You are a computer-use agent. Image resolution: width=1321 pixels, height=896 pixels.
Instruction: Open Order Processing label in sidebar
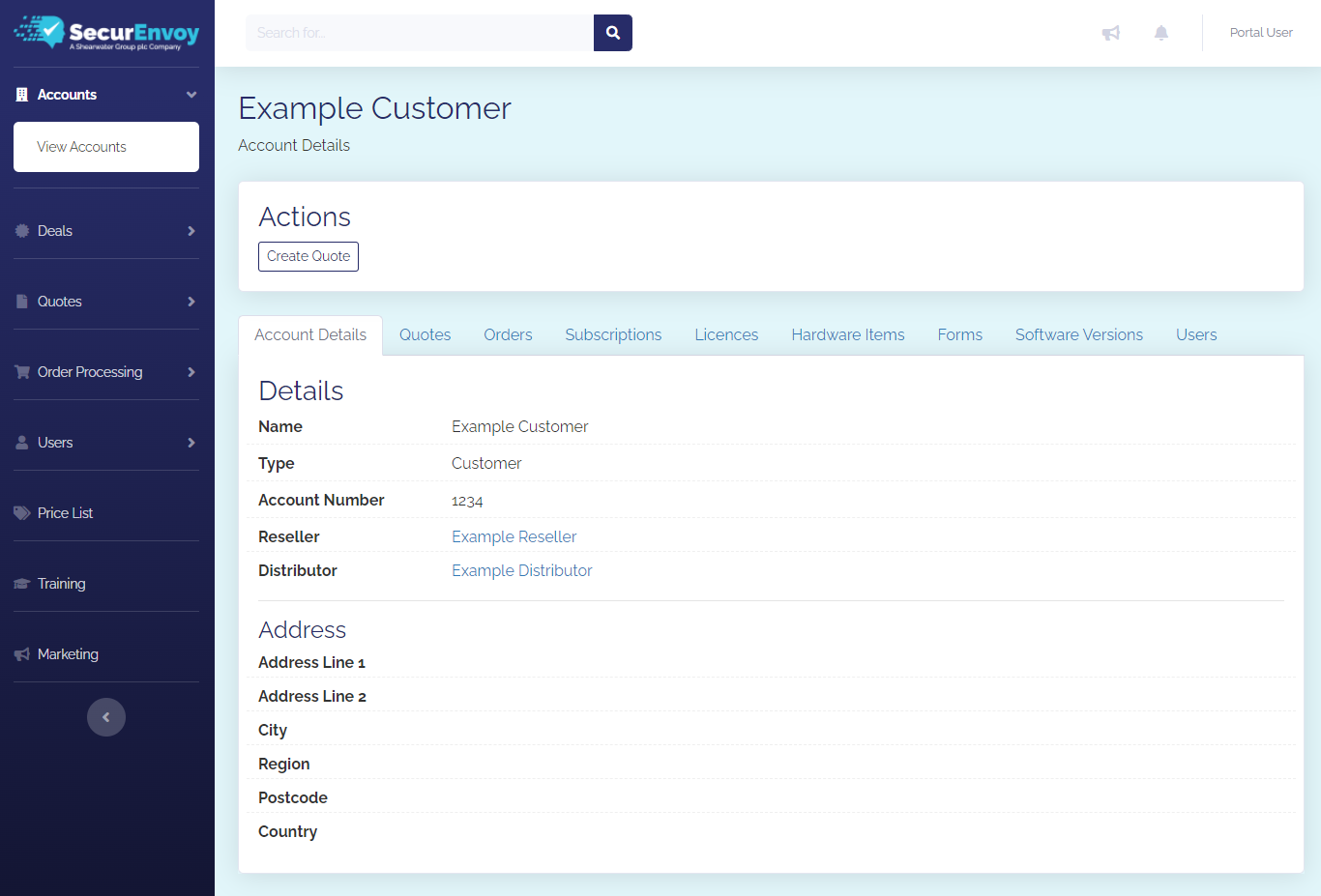coord(90,372)
